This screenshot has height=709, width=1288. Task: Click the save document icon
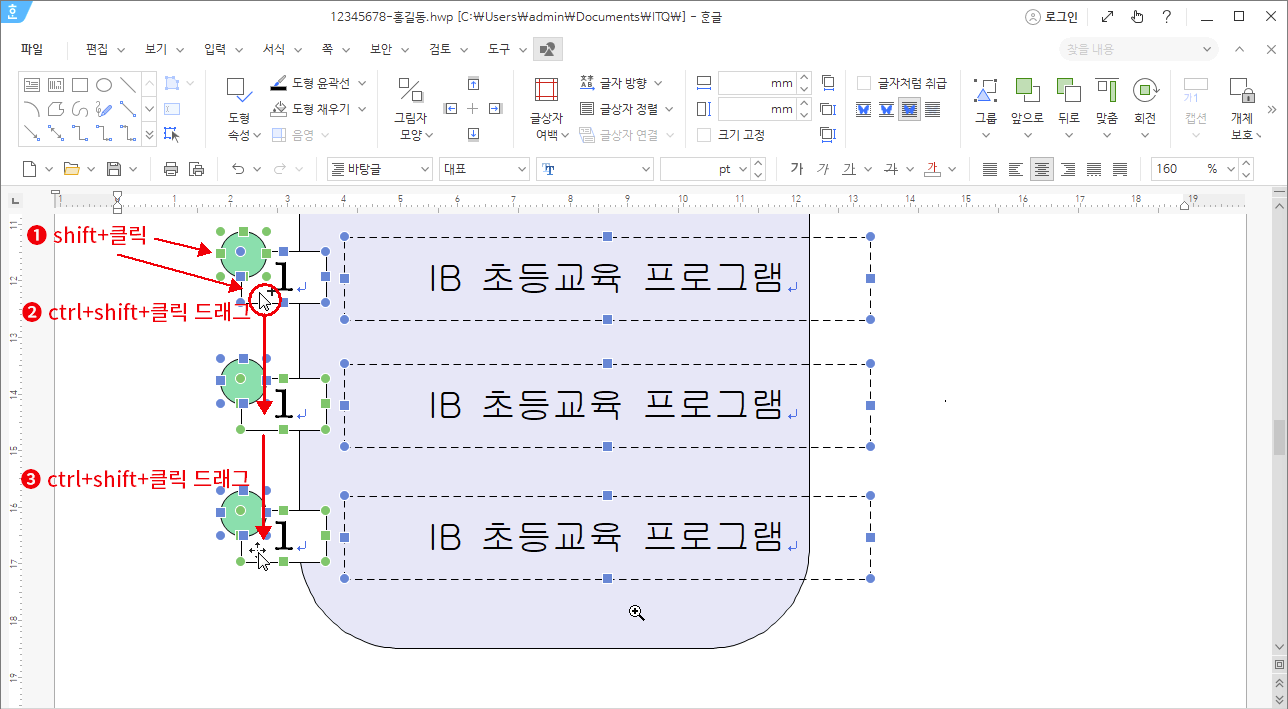click(x=114, y=169)
